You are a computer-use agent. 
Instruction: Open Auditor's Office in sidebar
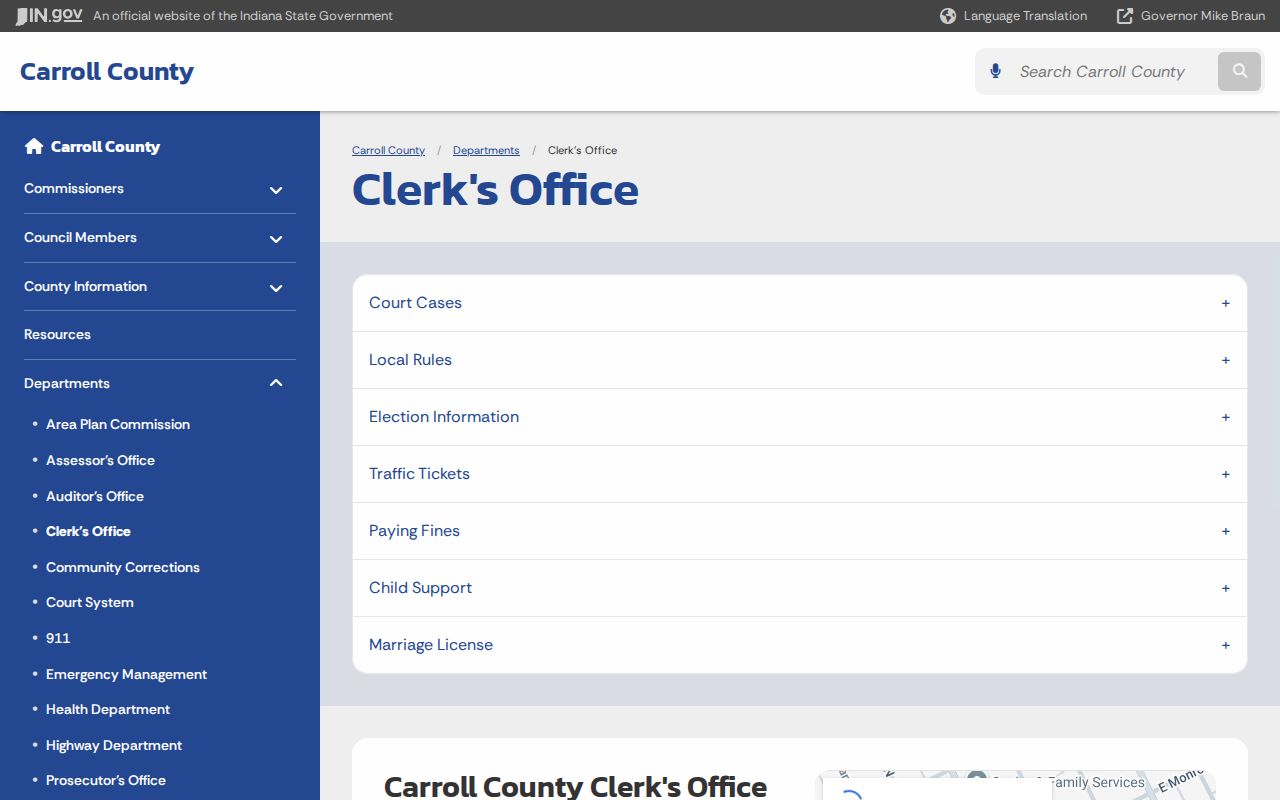tap(95, 496)
